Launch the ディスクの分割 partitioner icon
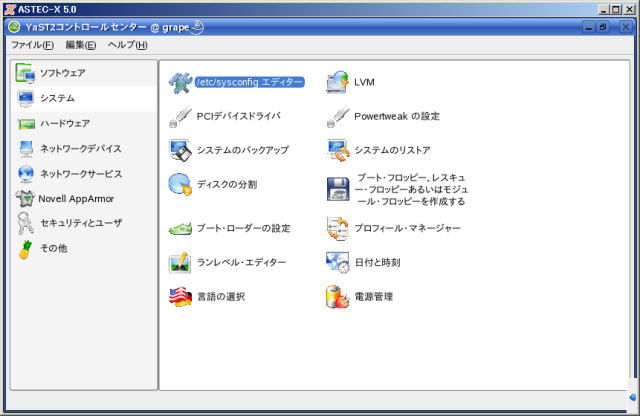This screenshot has height=416, width=640. 180,184
